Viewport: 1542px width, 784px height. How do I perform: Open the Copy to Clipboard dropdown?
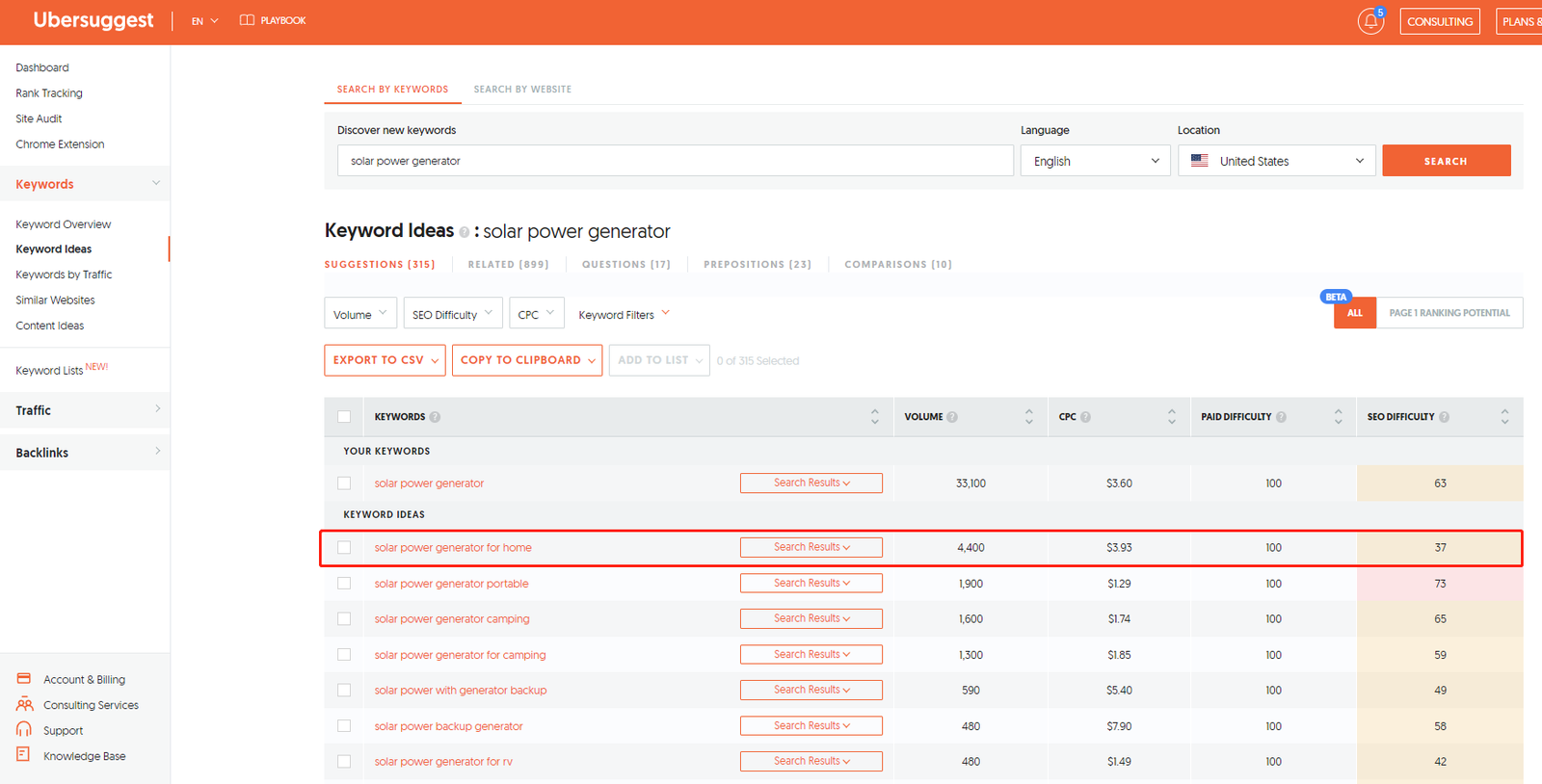click(527, 360)
